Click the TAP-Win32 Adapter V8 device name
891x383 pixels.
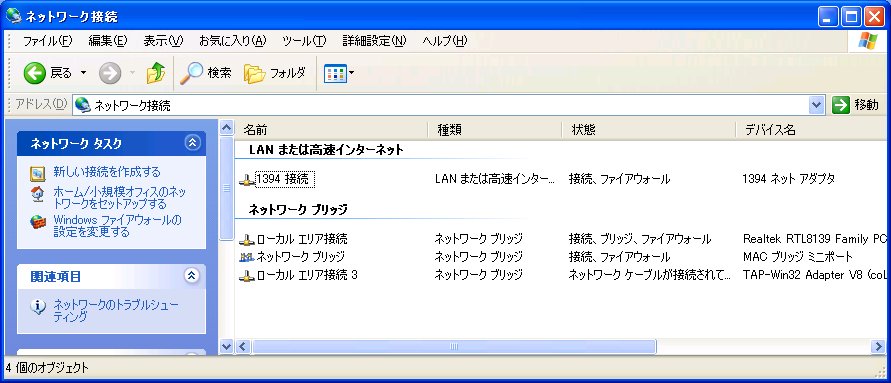point(816,276)
